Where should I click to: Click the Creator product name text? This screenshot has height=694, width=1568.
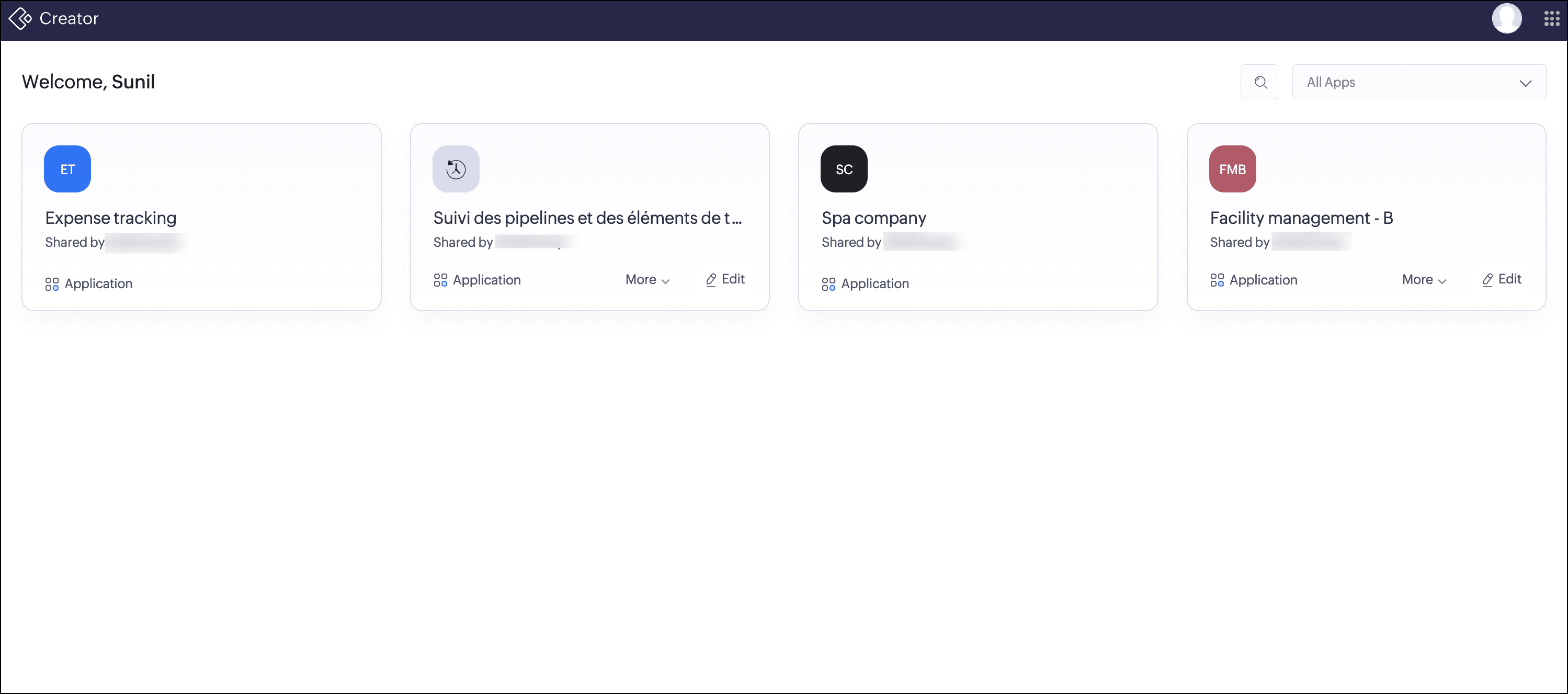[69, 19]
